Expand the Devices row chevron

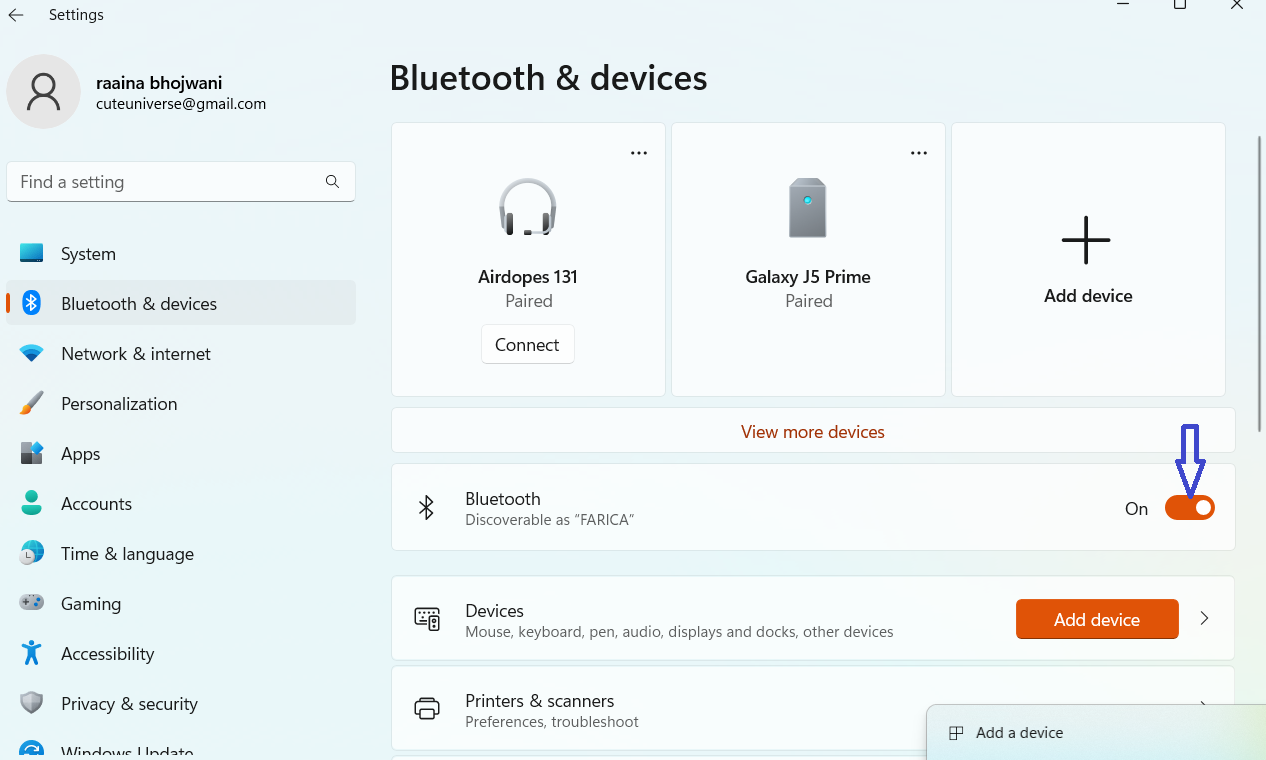pyautogui.click(x=1204, y=619)
